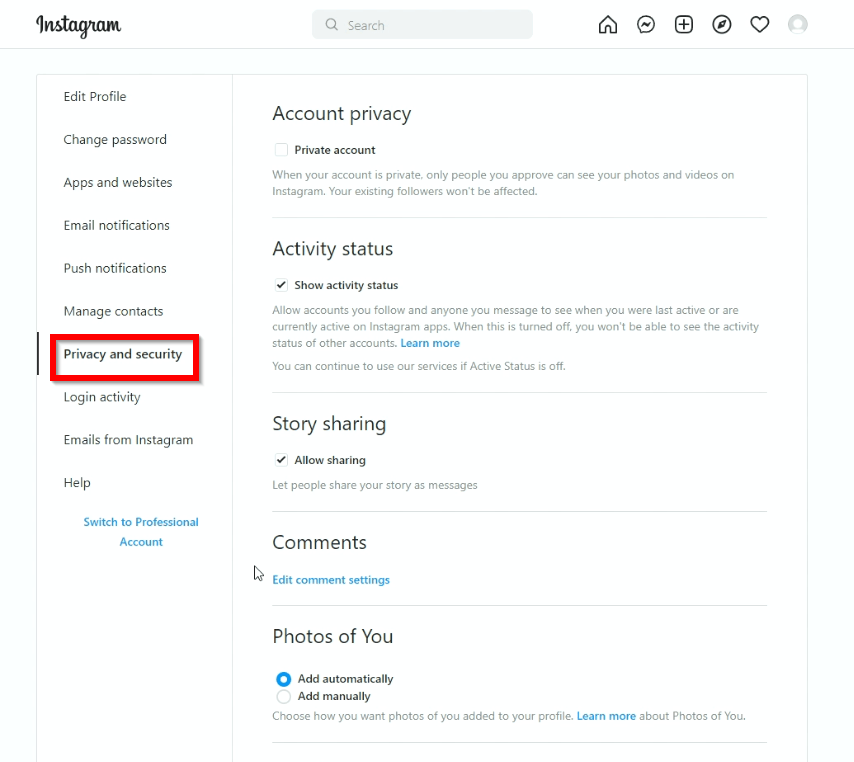Select the Add manually radio button
Image resolution: width=854 pixels, height=762 pixels.
tap(283, 696)
